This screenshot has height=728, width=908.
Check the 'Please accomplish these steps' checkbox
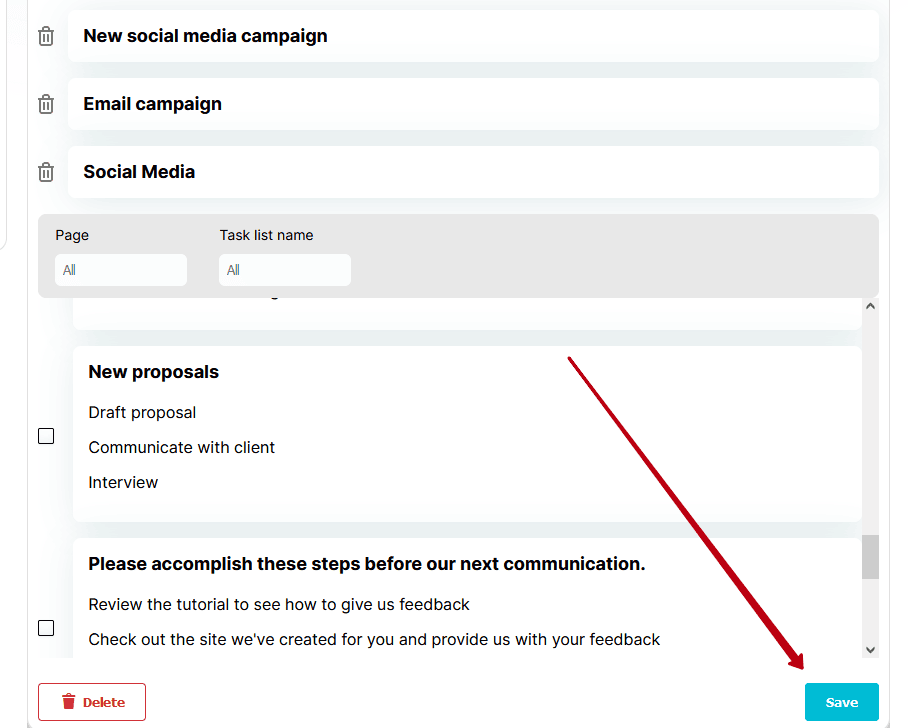tap(46, 628)
